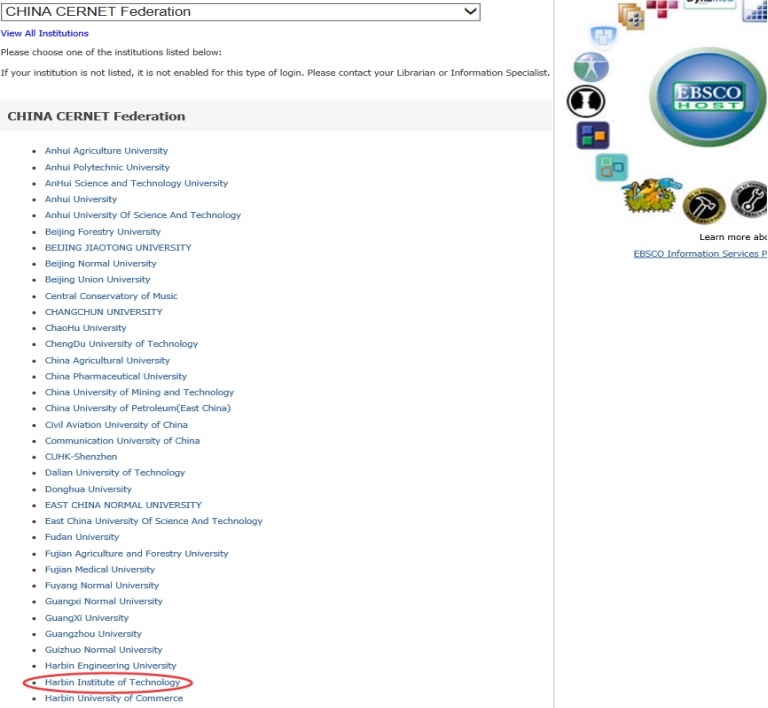The height and width of the screenshot is (708, 768).
Task: Click the large EBSCOhost logo
Action: [708, 97]
